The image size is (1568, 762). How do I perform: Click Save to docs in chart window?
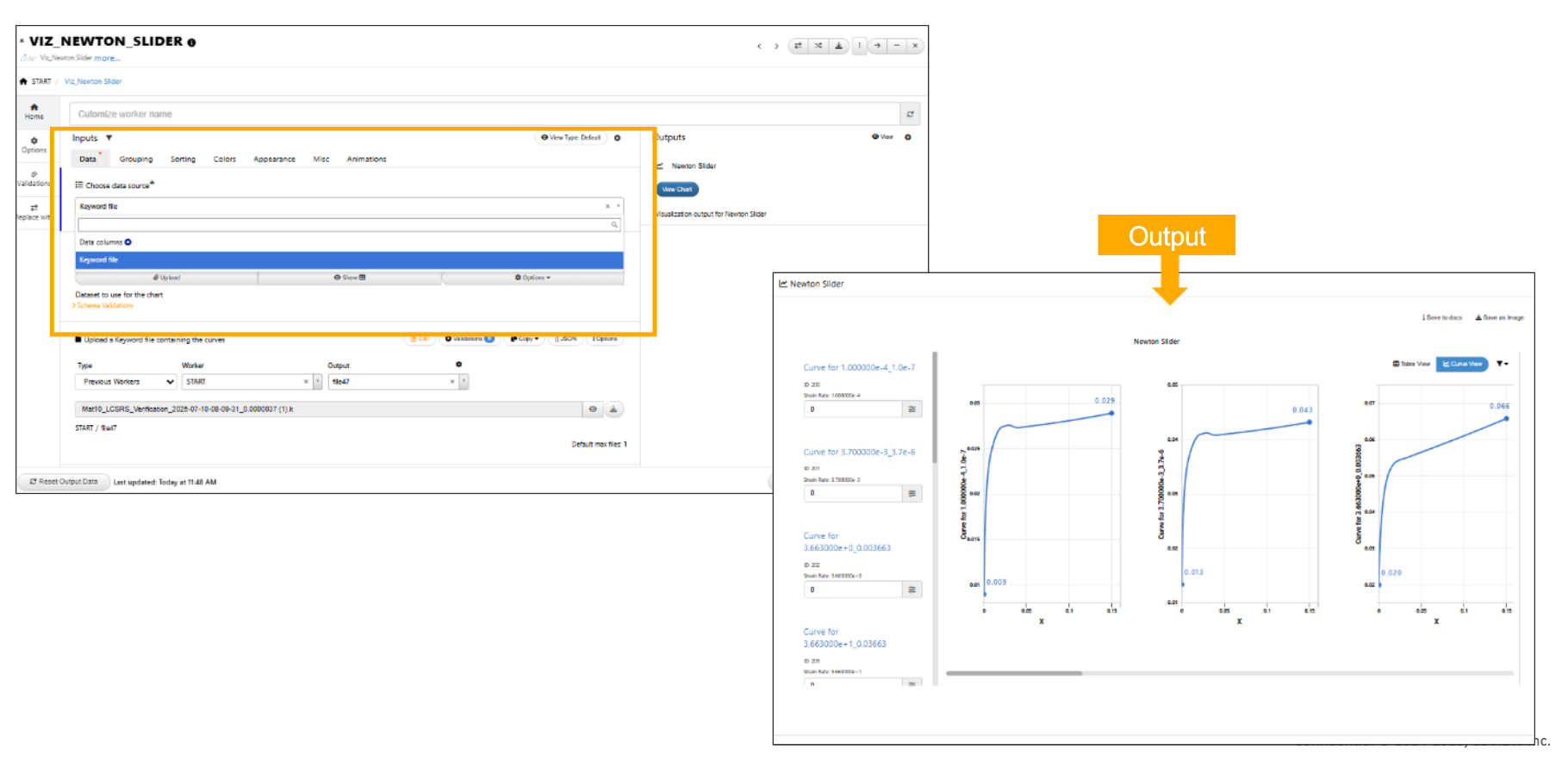pyautogui.click(x=1441, y=317)
